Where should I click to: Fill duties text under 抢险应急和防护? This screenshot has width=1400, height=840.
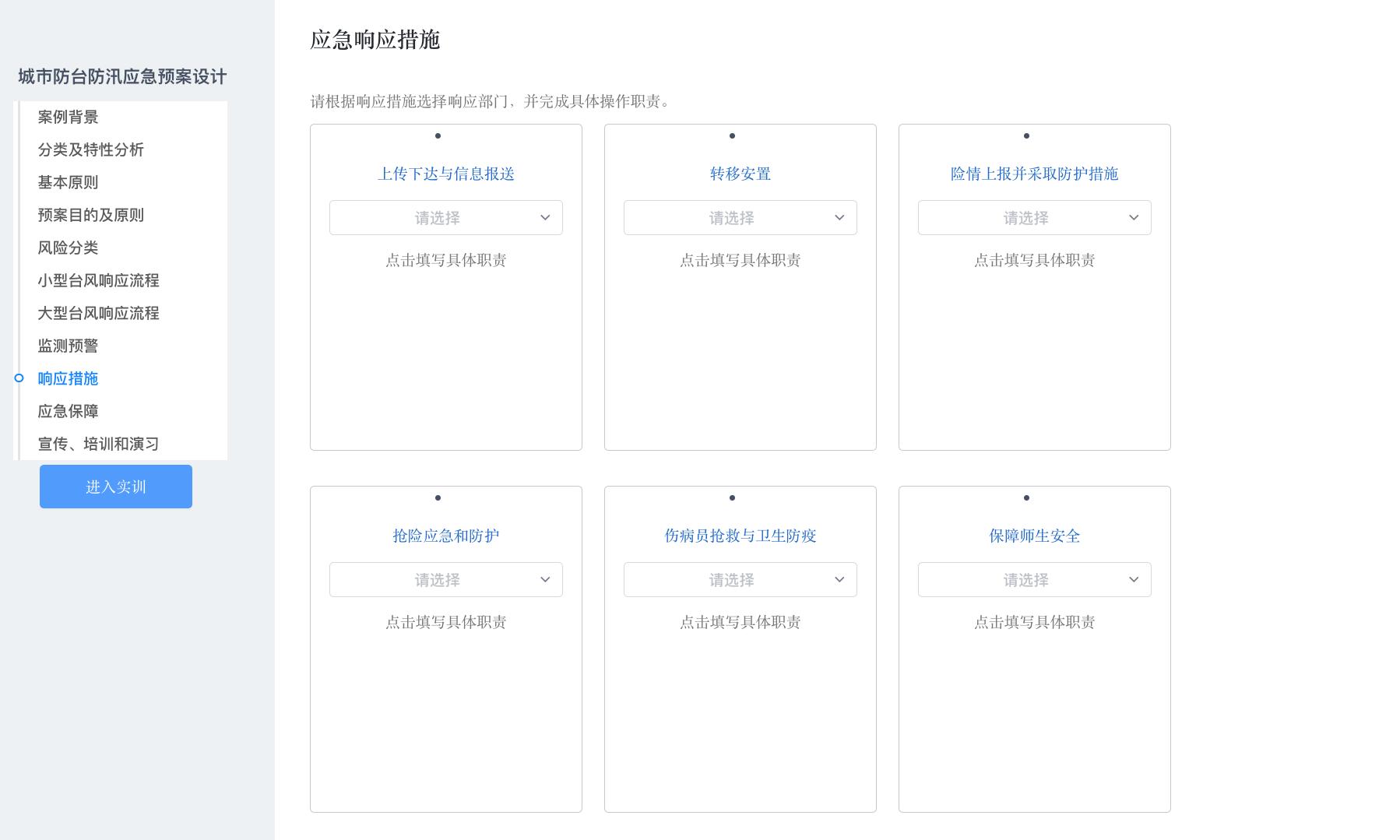point(445,622)
